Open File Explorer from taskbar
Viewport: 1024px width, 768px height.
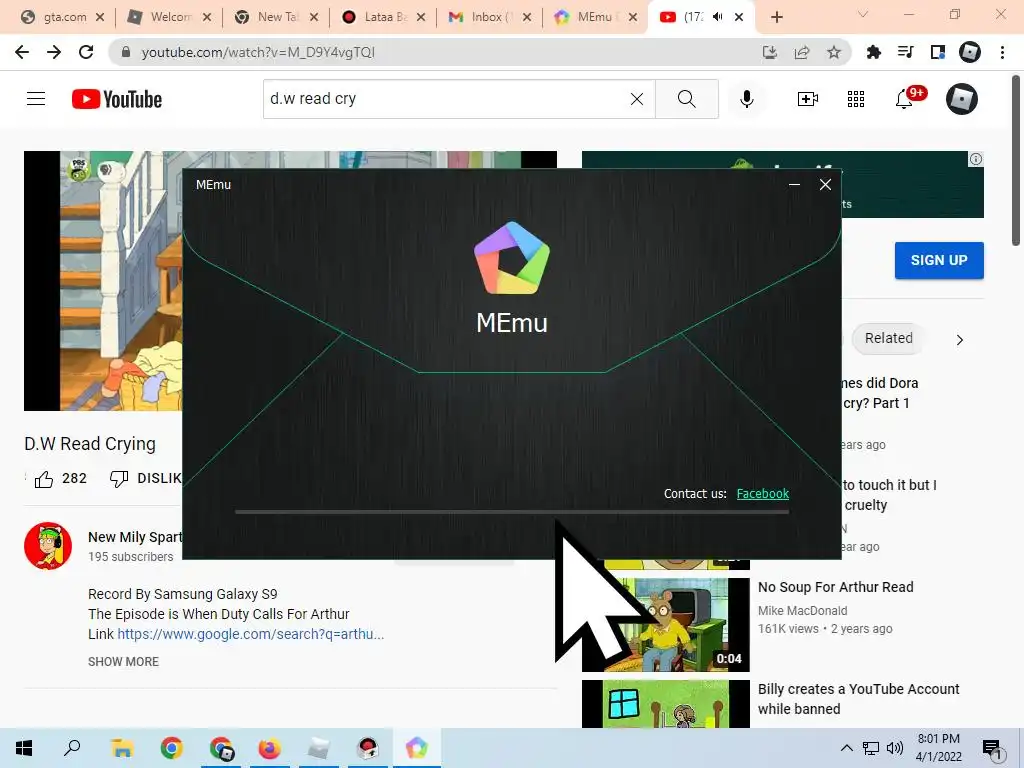pyautogui.click(x=122, y=748)
